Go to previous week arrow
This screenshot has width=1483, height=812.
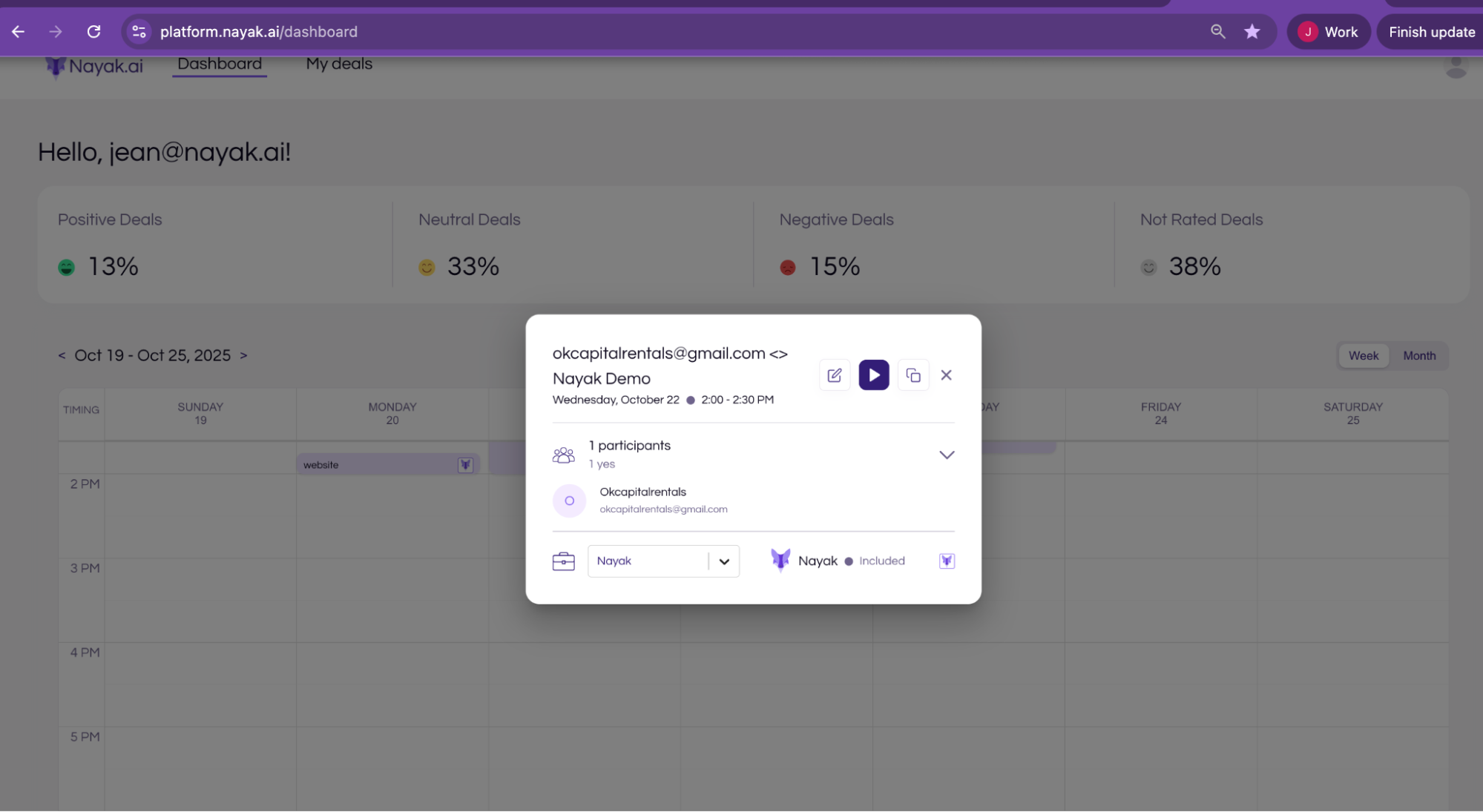(x=62, y=356)
